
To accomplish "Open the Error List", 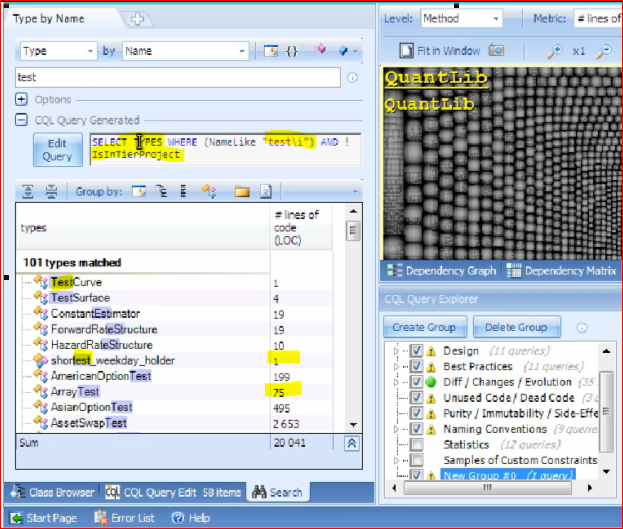I will pos(124,518).
